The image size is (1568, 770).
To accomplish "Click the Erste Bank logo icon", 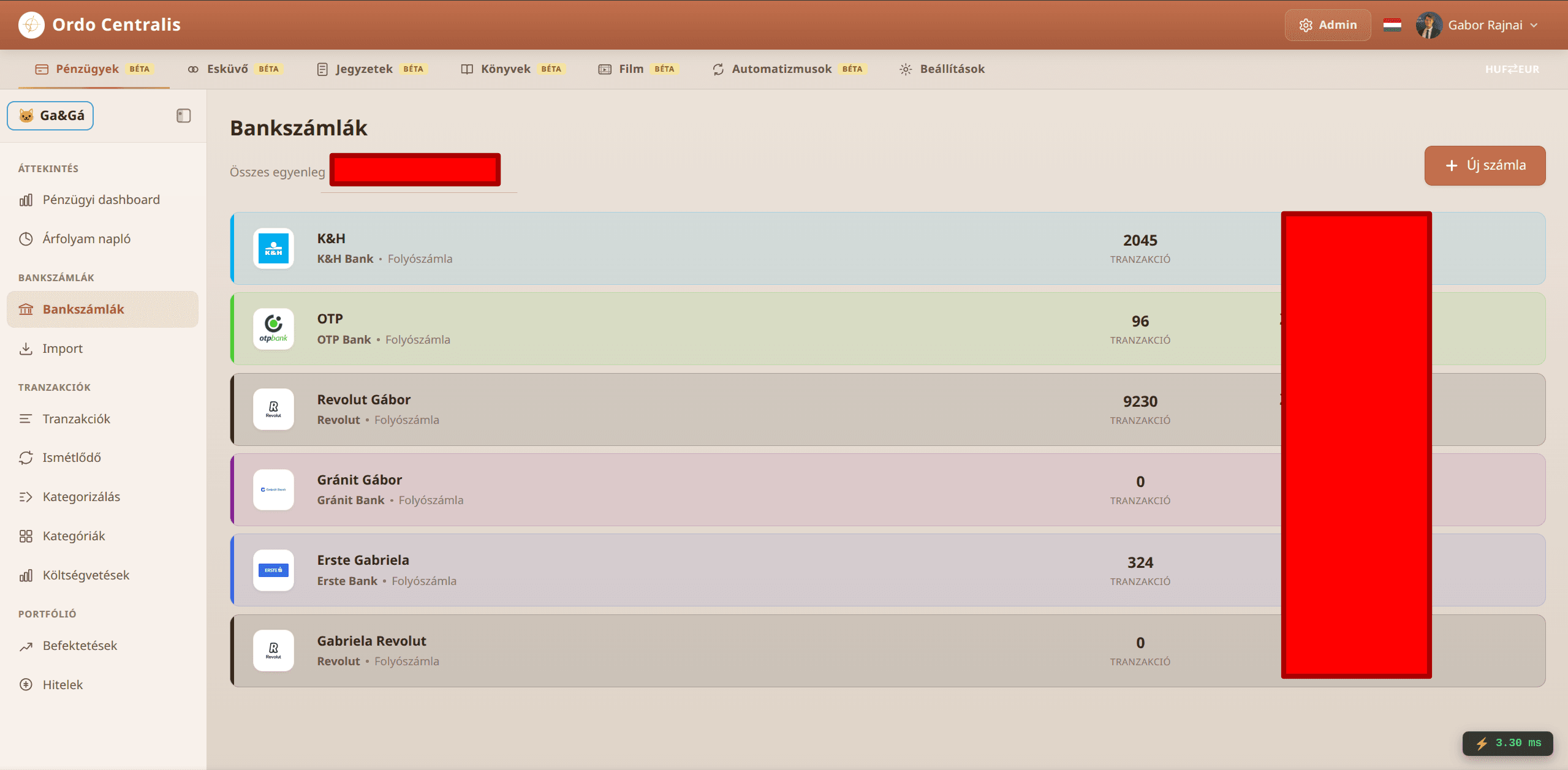I will (273, 570).
